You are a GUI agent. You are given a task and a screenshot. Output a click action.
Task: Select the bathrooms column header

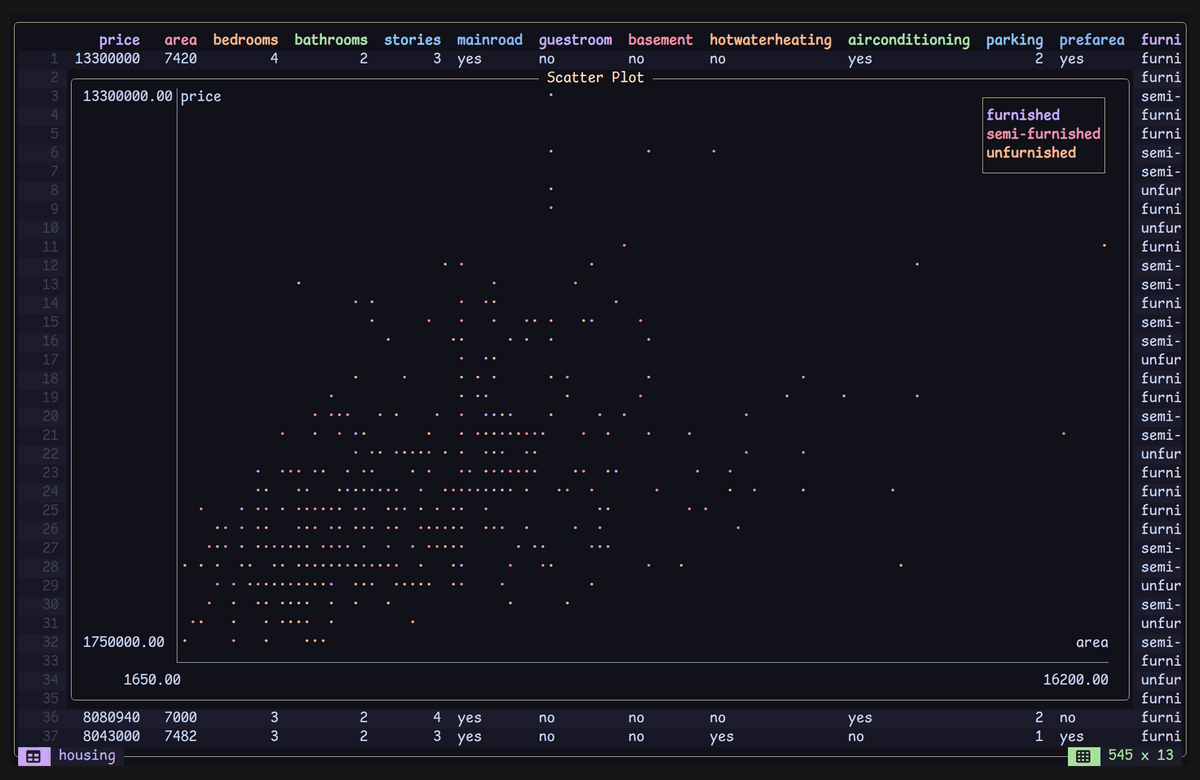[x=331, y=40]
